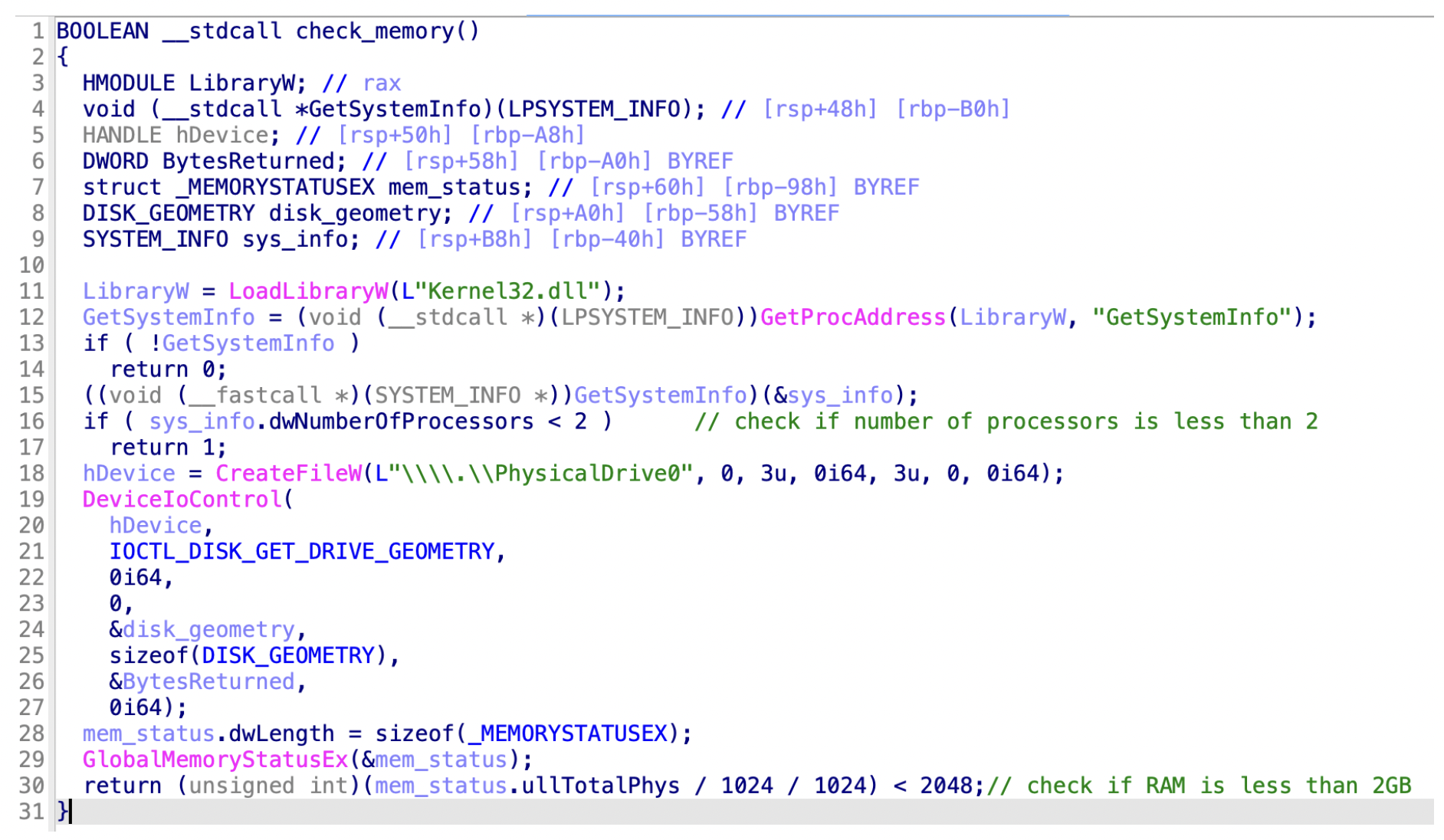1444x840 pixels.
Task: Select HMODULE LibraryW declaration
Action: (x=195, y=83)
